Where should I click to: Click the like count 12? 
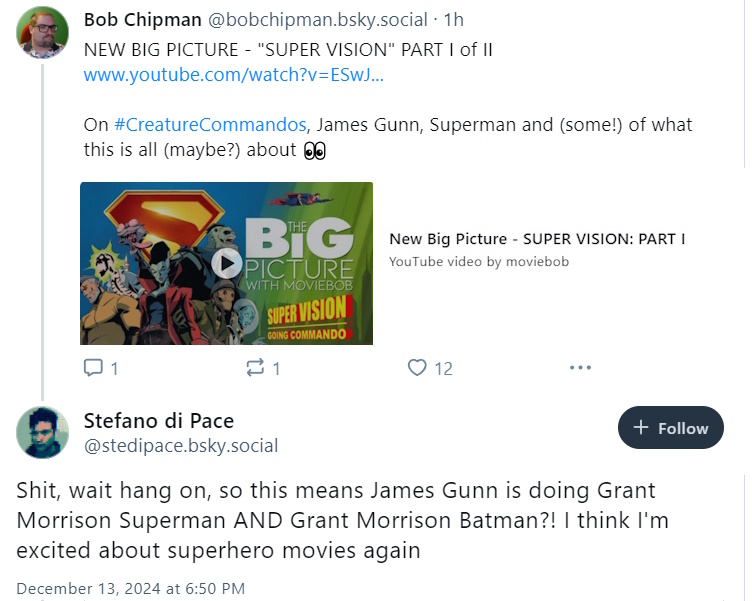443,368
